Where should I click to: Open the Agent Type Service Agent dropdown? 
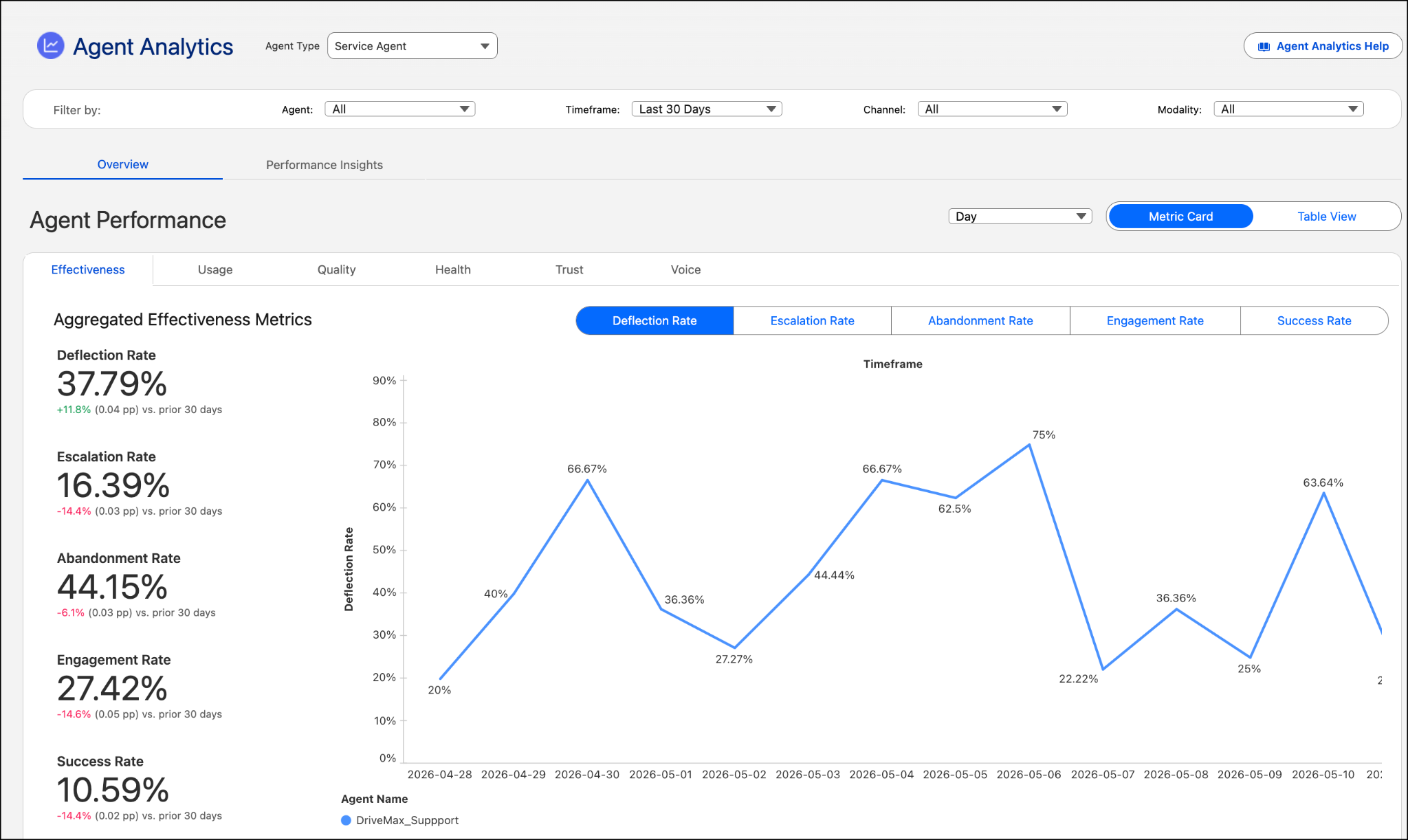(x=412, y=46)
